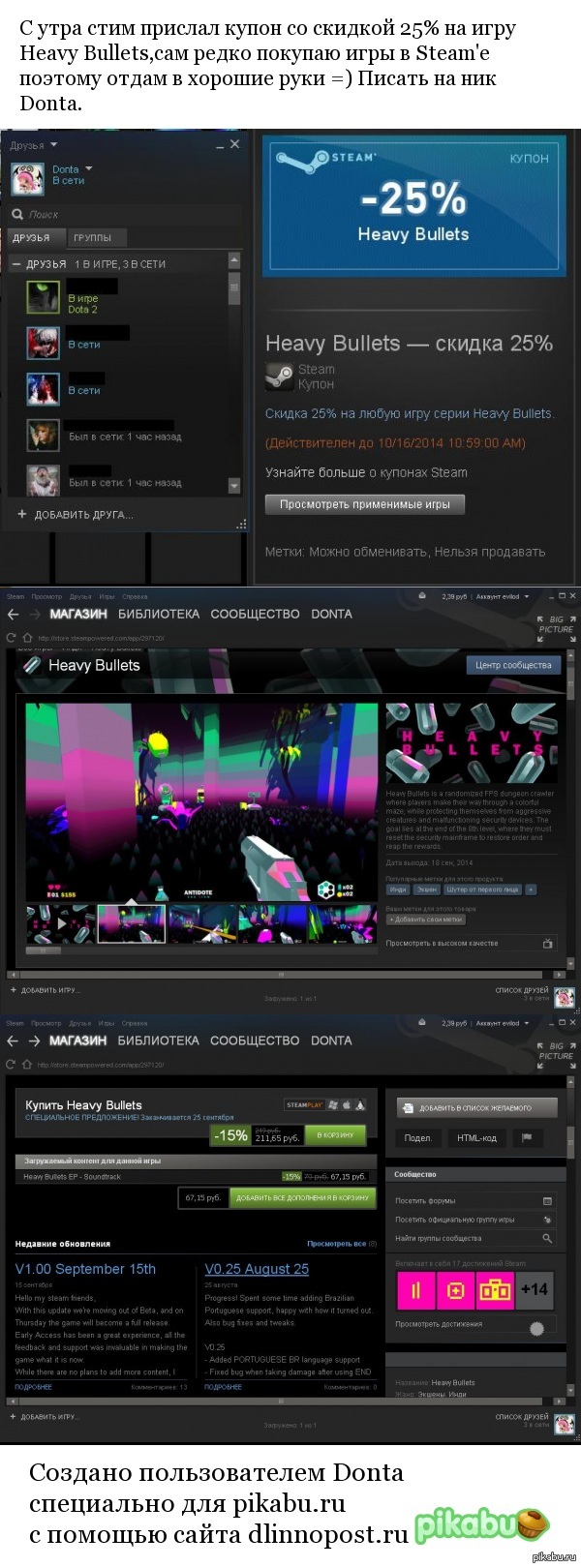581x1568 pixels.
Task: Click Центр сообщества button
Action: point(513,665)
